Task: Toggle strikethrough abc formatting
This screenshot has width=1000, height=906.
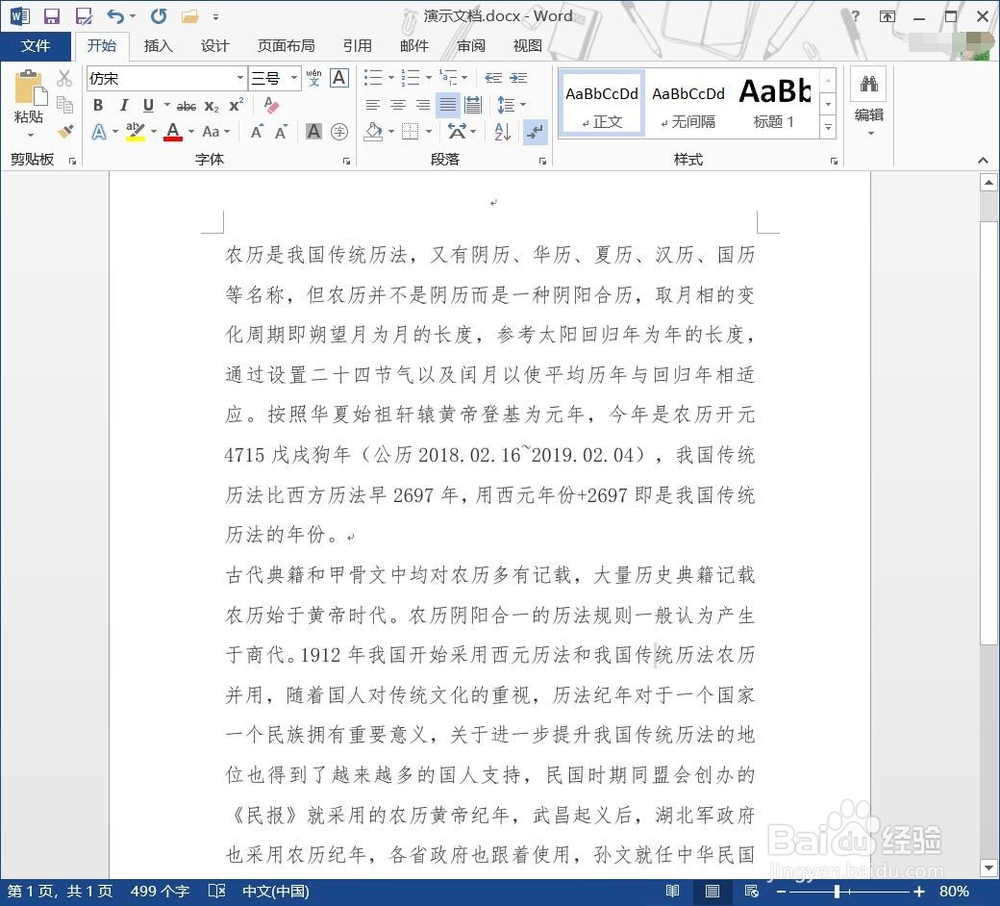Action: pos(186,106)
